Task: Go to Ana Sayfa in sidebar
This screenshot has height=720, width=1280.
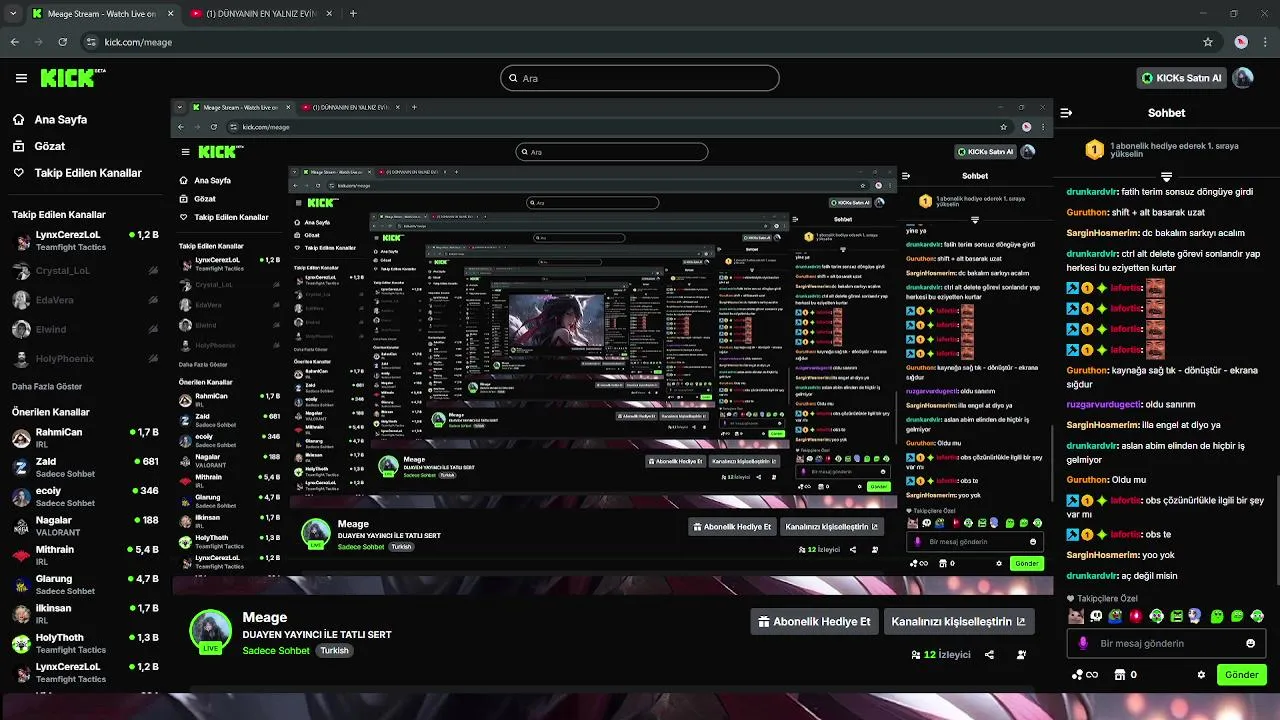Action: tap(61, 119)
